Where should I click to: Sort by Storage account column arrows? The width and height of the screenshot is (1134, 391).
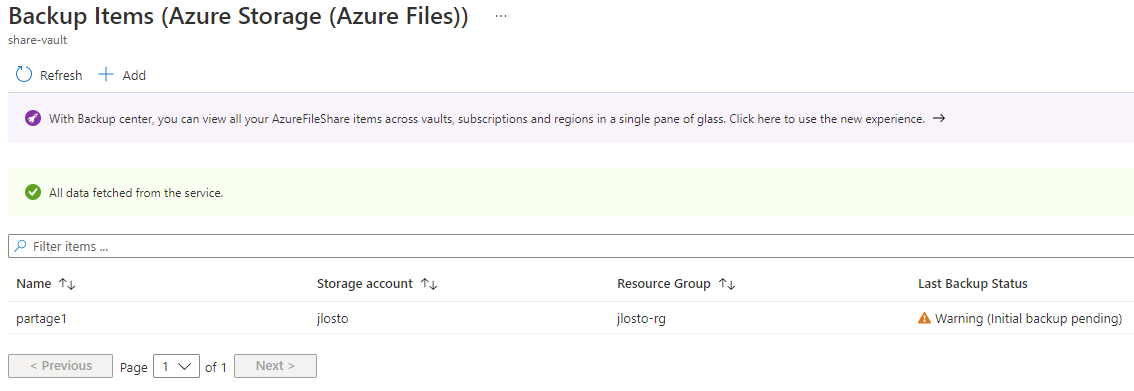[x=430, y=284]
